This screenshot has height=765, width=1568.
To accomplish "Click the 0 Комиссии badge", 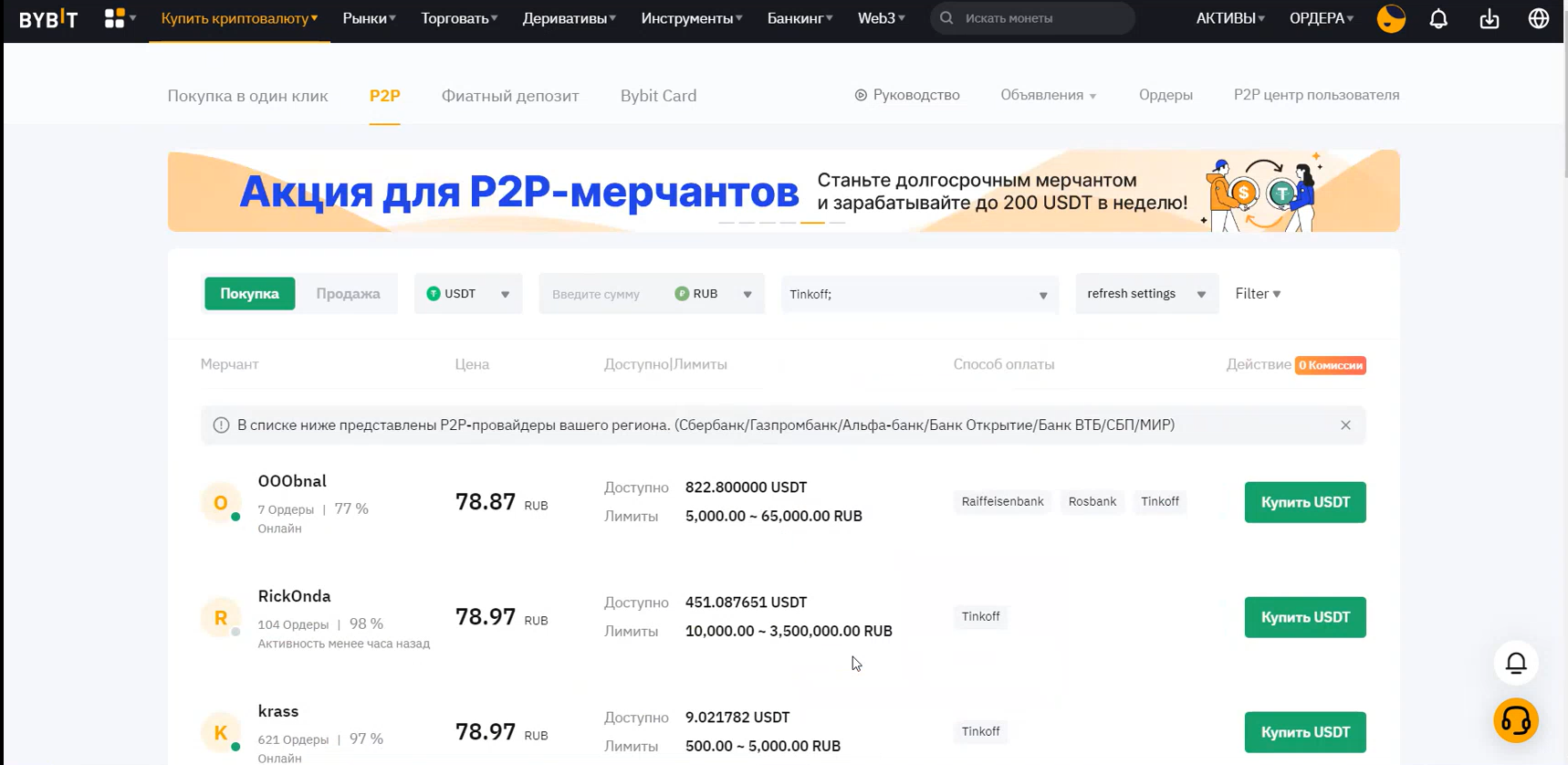I will [x=1331, y=365].
